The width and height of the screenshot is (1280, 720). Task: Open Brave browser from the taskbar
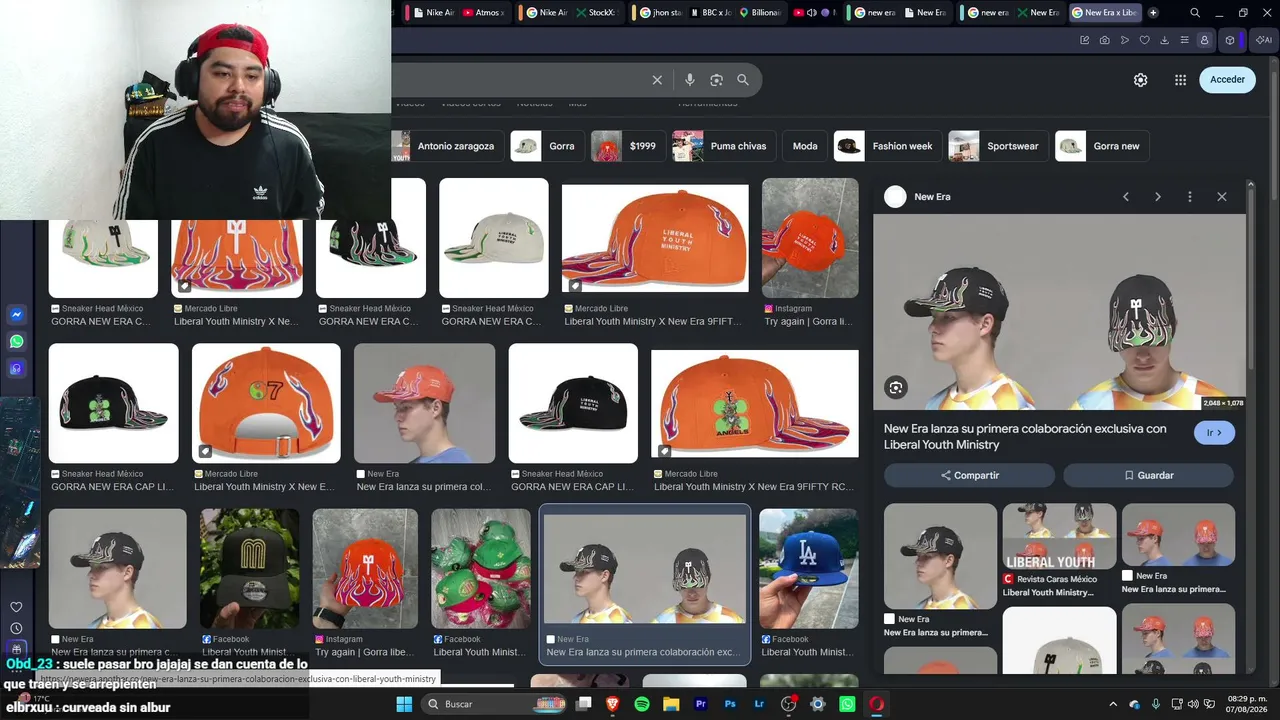613,704
